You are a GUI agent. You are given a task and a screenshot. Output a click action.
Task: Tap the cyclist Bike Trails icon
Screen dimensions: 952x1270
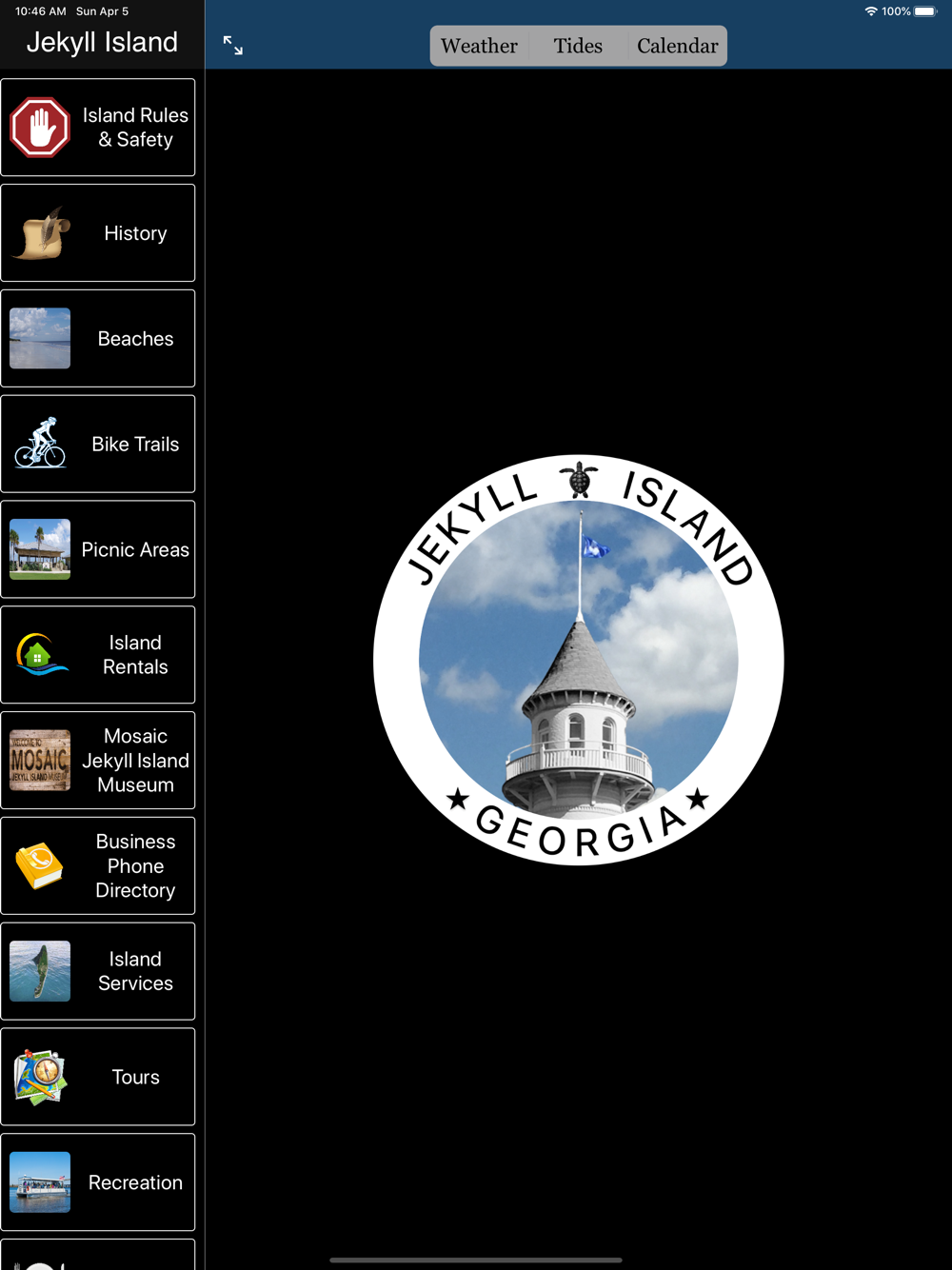[40, 444]
